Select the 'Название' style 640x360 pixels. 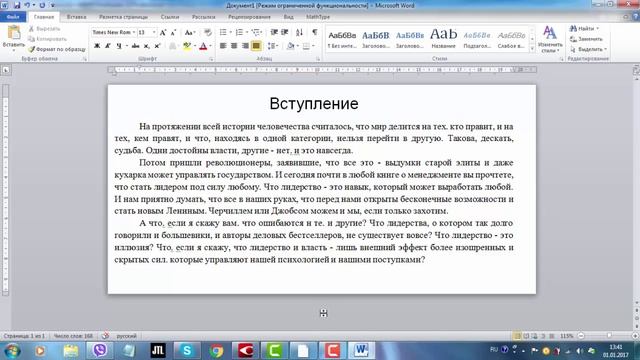[444, 39]
